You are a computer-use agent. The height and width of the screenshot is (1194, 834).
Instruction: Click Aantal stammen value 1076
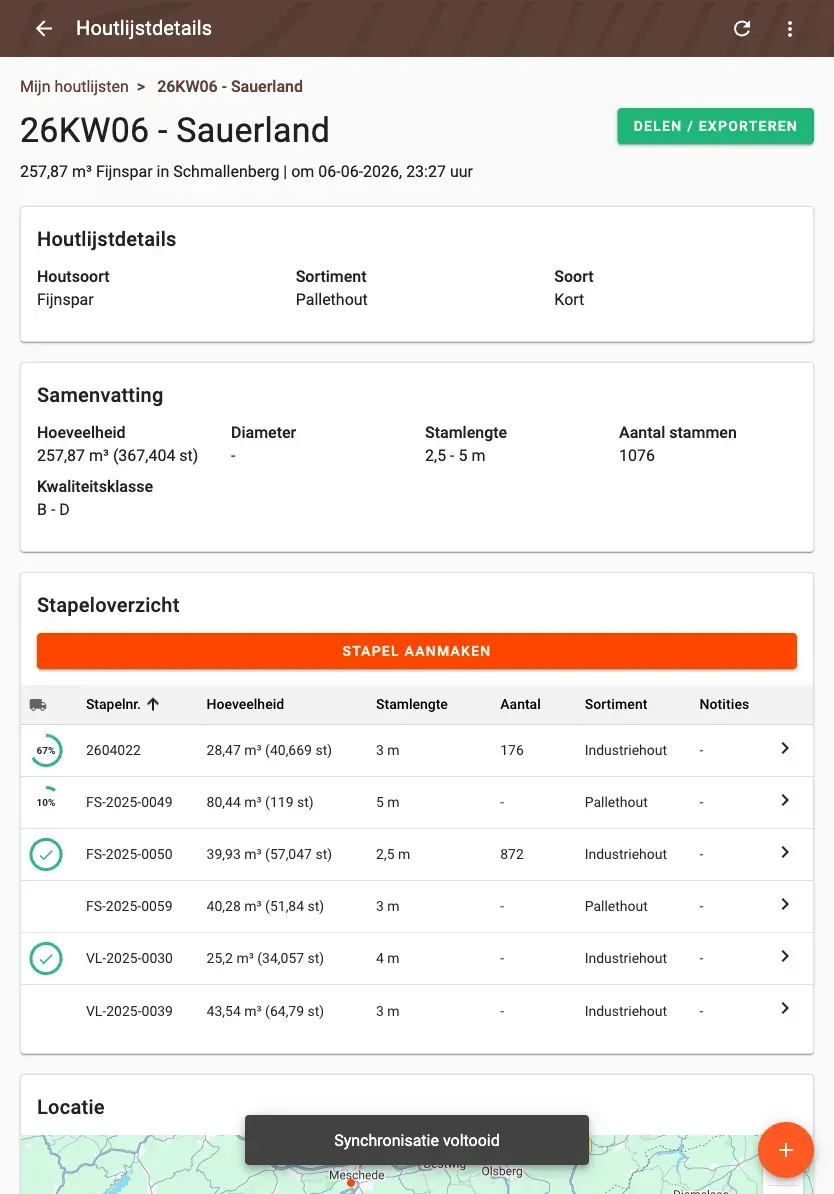point(637,455)
